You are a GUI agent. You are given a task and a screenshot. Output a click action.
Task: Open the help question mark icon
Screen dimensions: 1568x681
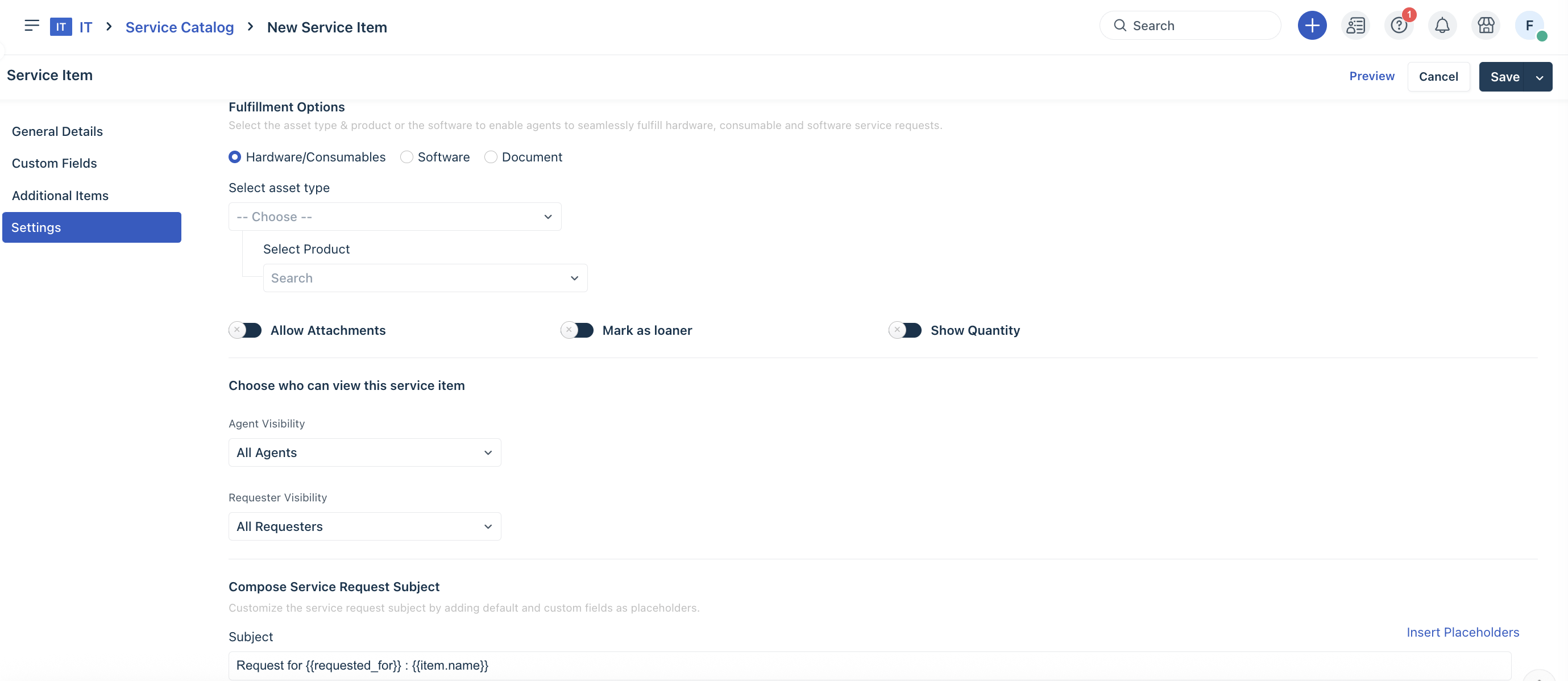tap(1399, 26)
